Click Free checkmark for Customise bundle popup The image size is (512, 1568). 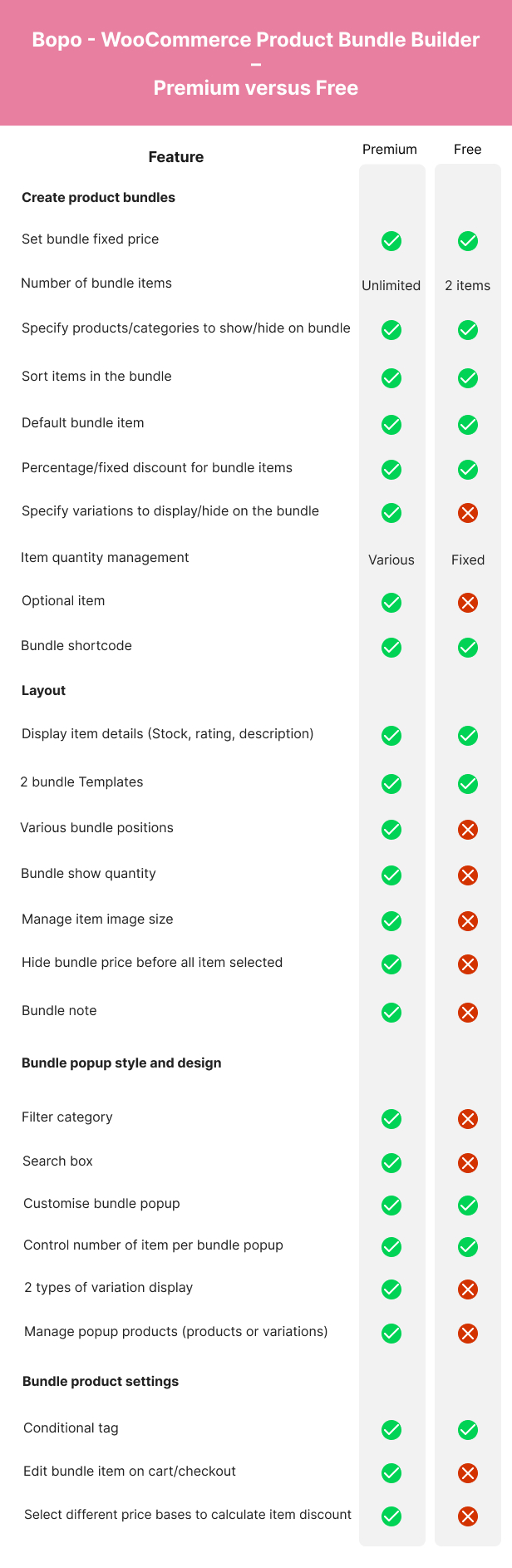(x=468, y=1206)
